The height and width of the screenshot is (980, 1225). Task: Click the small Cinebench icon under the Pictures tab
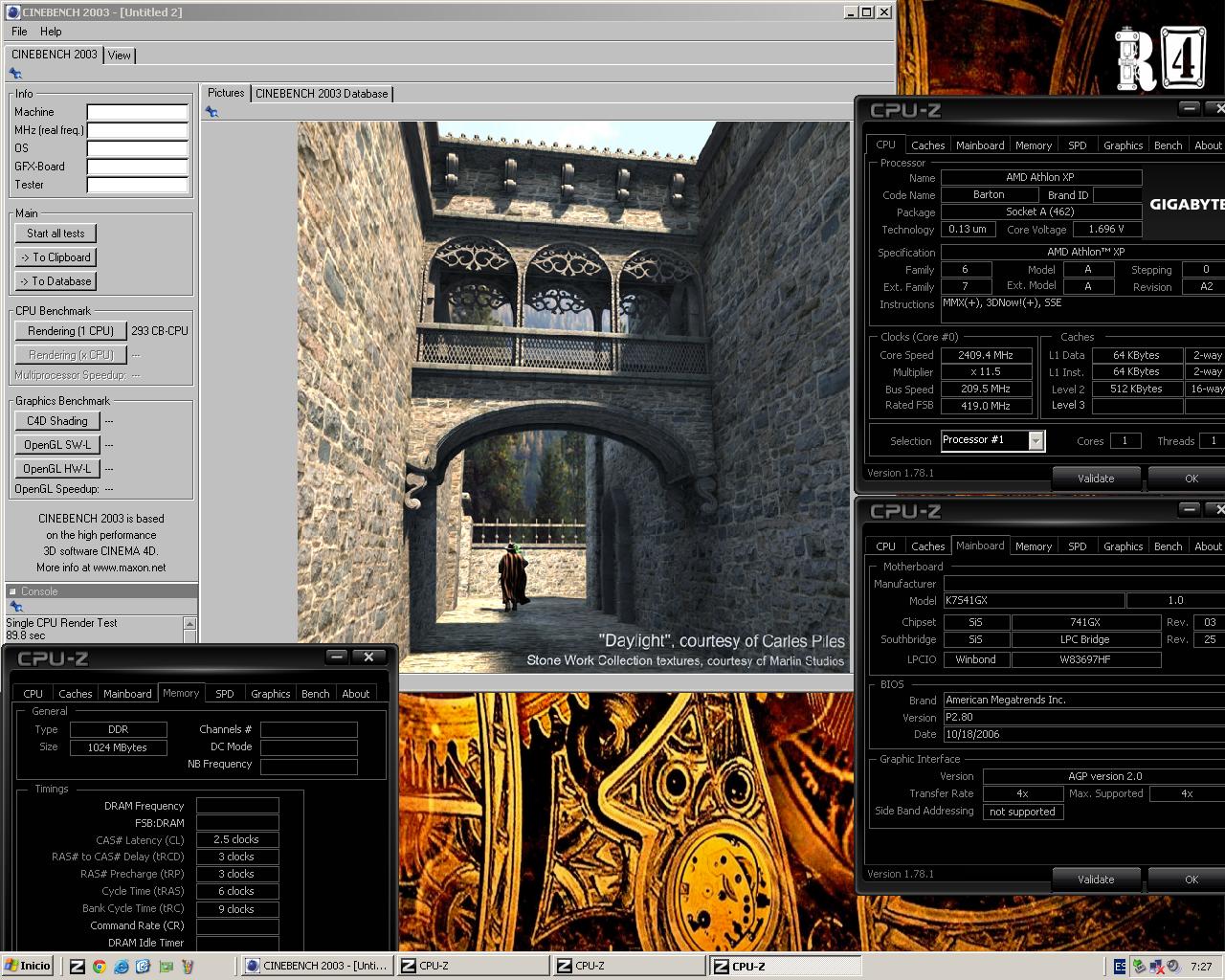[212, 112]
